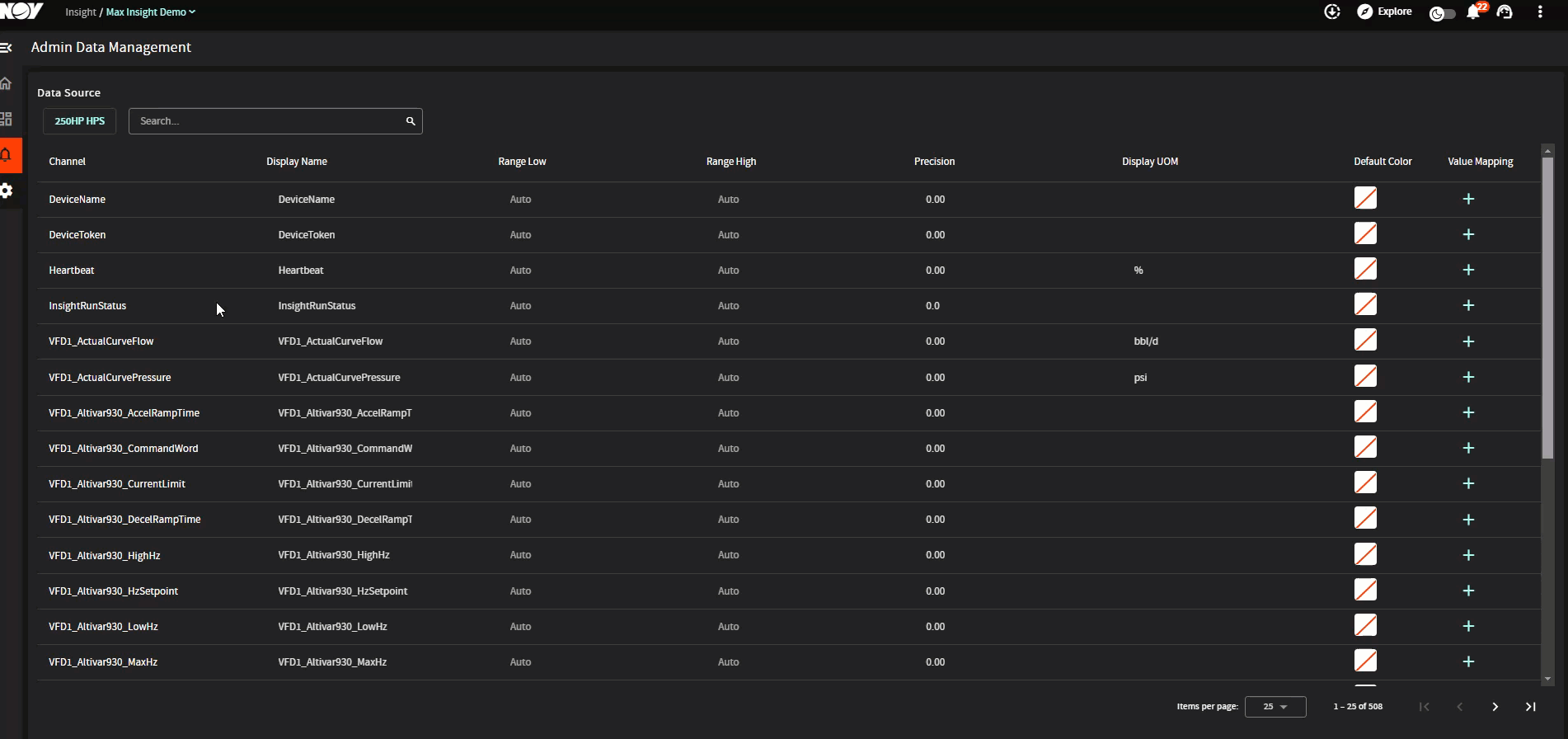This screenshot has height=739, width=1568.
Task: Open the Alerts sidebar bell icon
Action: [x=7, y=155]
